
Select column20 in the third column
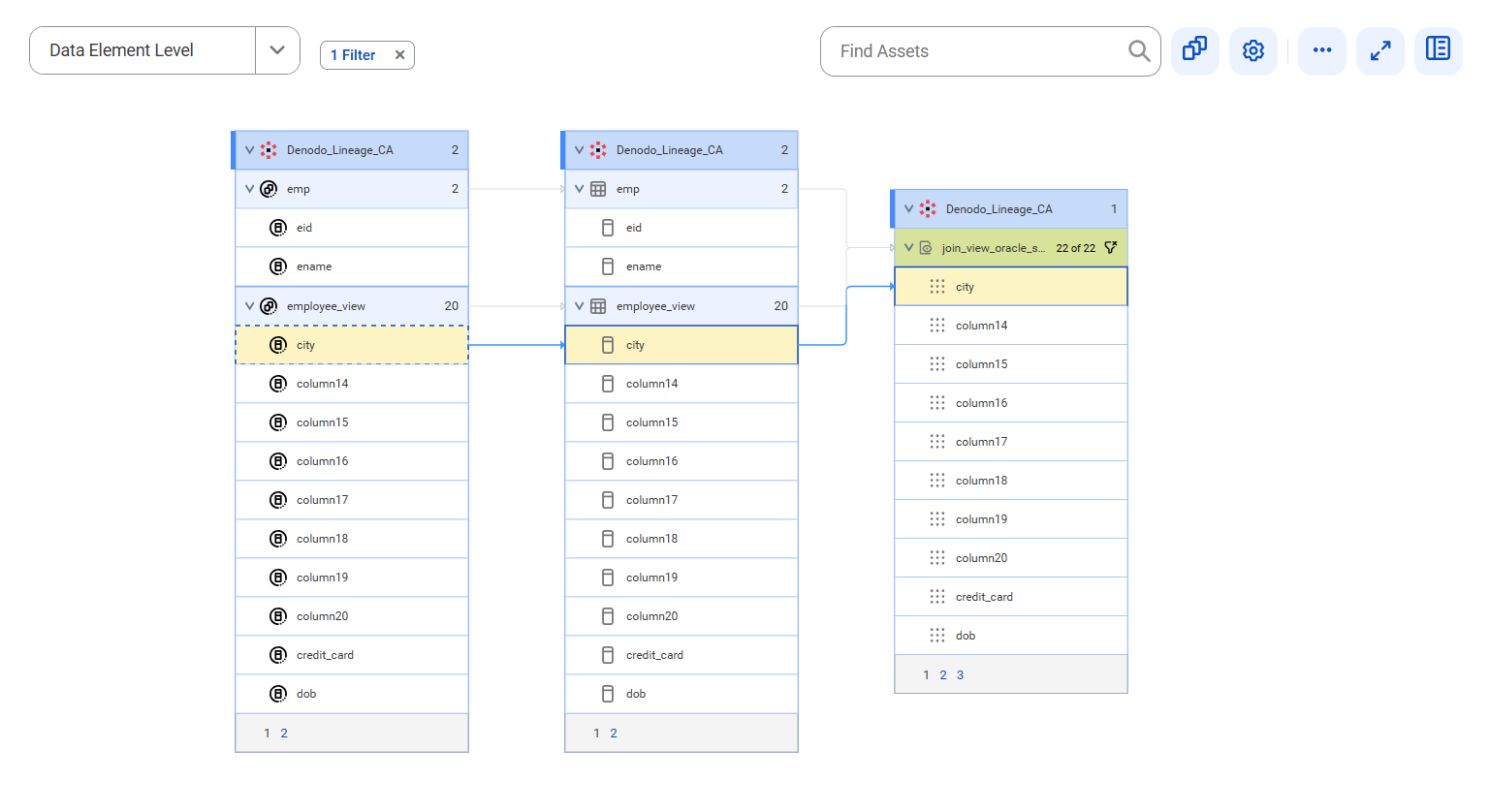click(1011, 558)
